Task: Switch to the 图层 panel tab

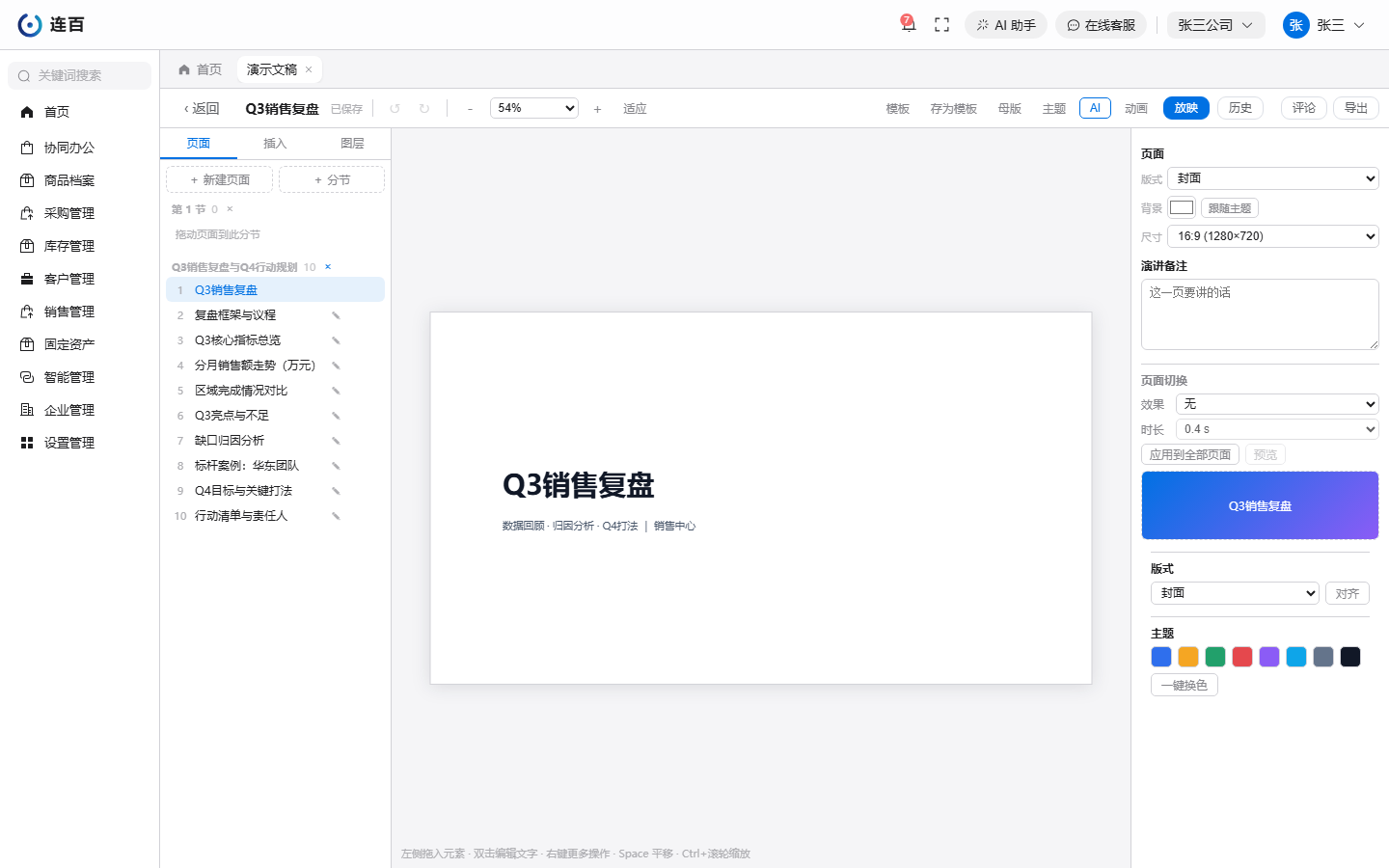Action: [x=352, y=144]
